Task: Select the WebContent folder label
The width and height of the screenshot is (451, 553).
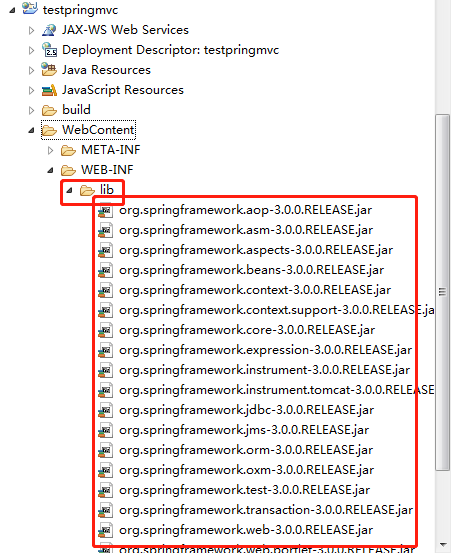Action: (99, 130)
